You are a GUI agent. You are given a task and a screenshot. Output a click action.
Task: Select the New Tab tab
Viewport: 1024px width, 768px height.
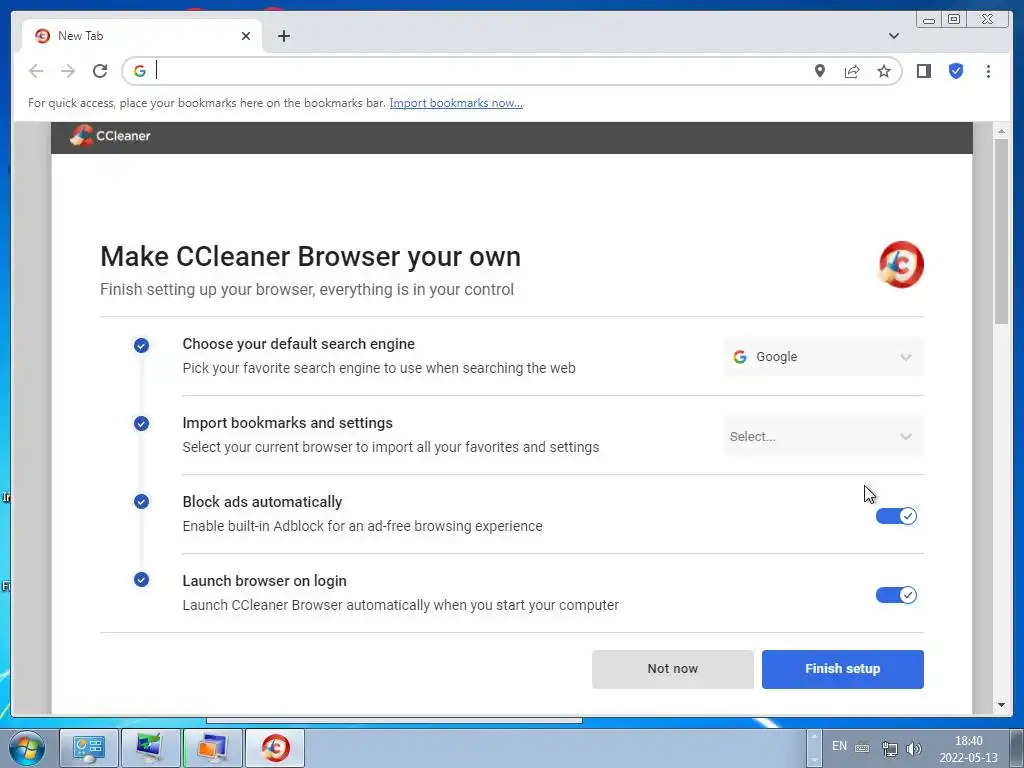pyautogui.click(x=142, y=36)
